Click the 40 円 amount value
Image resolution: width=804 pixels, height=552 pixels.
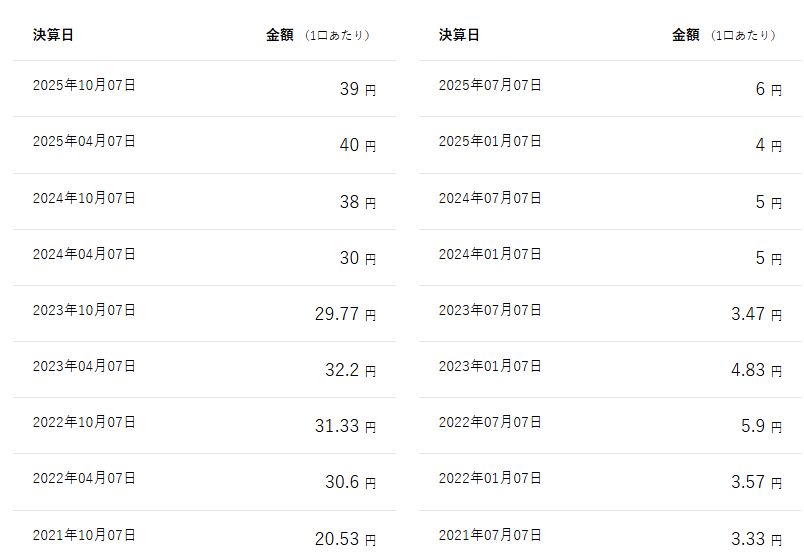click(x=357, y=145)
